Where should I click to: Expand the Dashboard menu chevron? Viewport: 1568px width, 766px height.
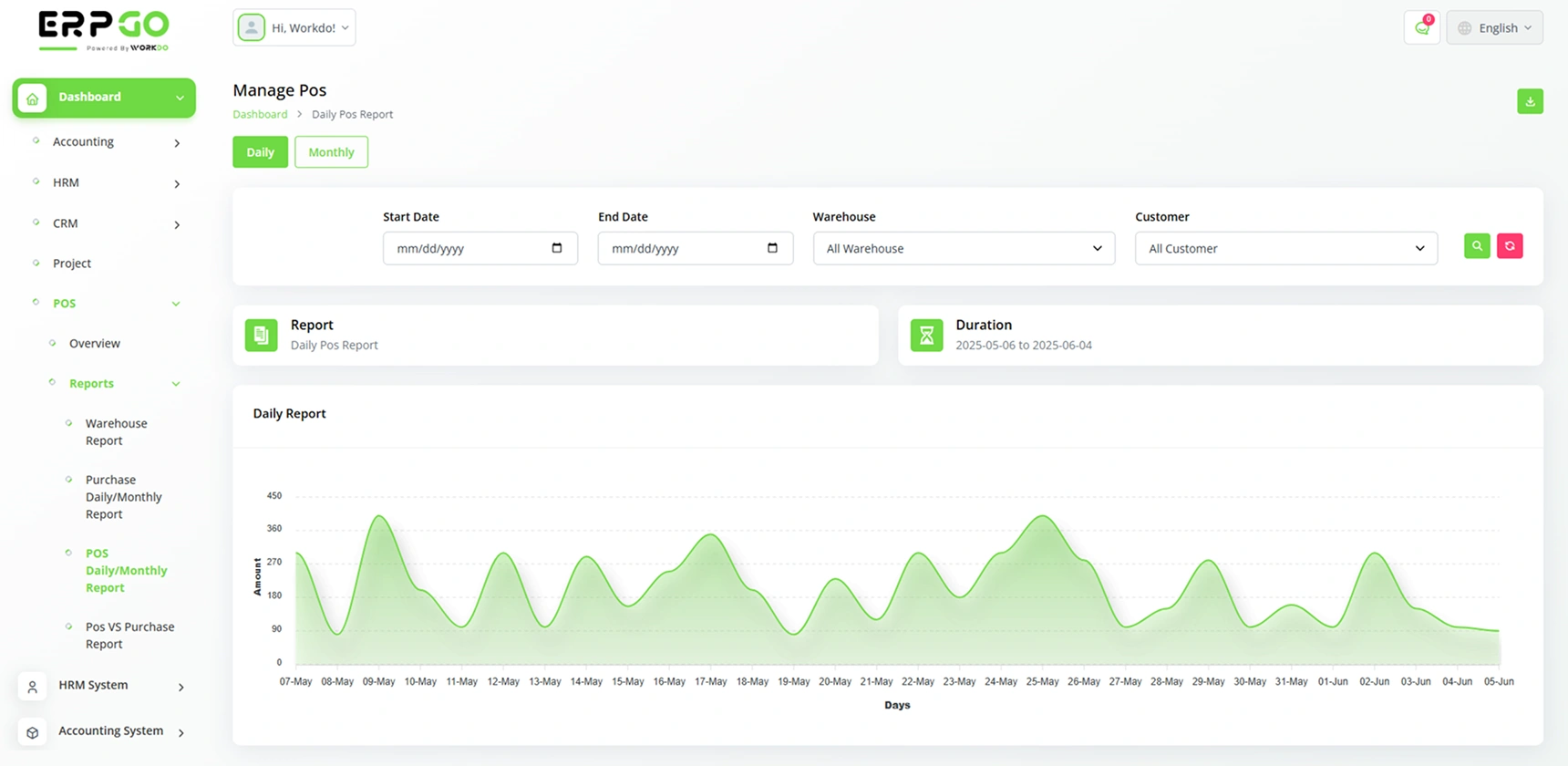point(180,98)
